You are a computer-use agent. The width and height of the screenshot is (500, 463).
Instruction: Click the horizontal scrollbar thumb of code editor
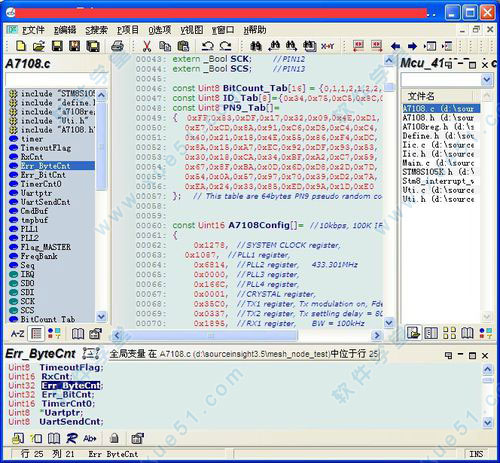pyautogui.click(x=210, y=336)
